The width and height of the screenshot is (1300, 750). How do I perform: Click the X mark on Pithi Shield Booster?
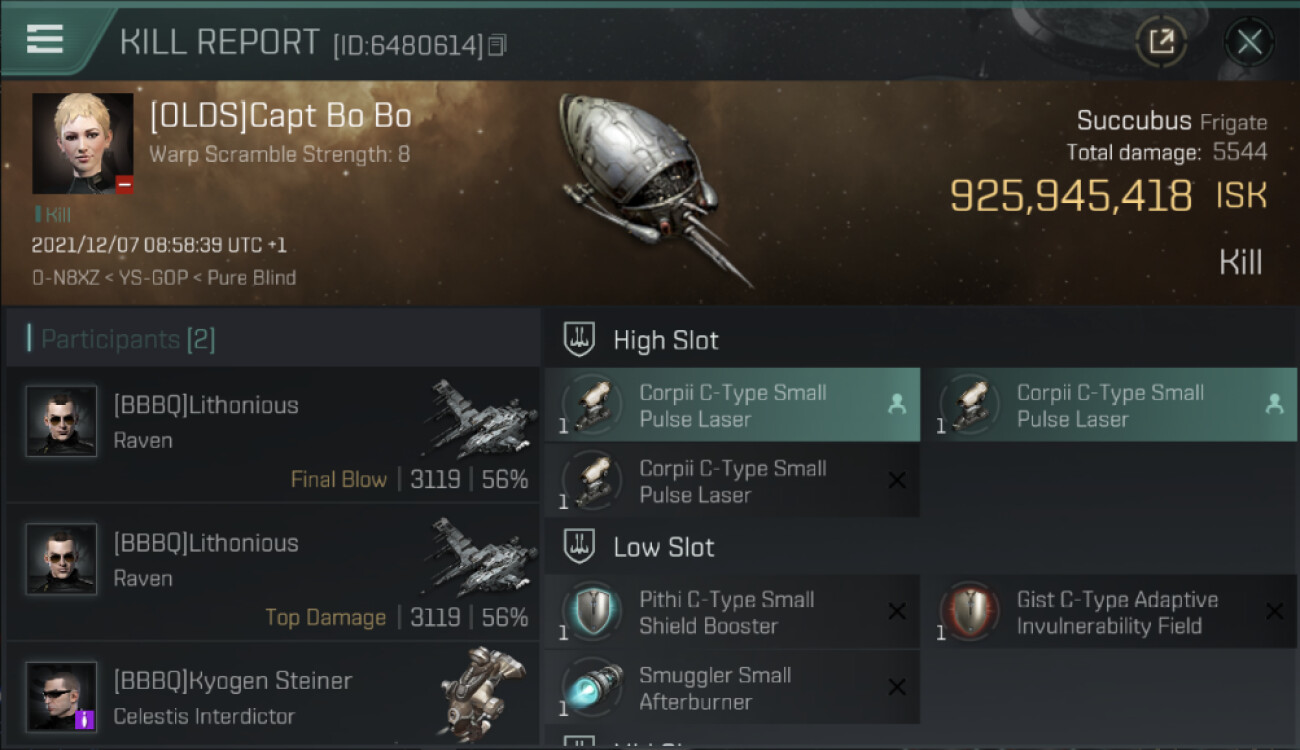897,611
